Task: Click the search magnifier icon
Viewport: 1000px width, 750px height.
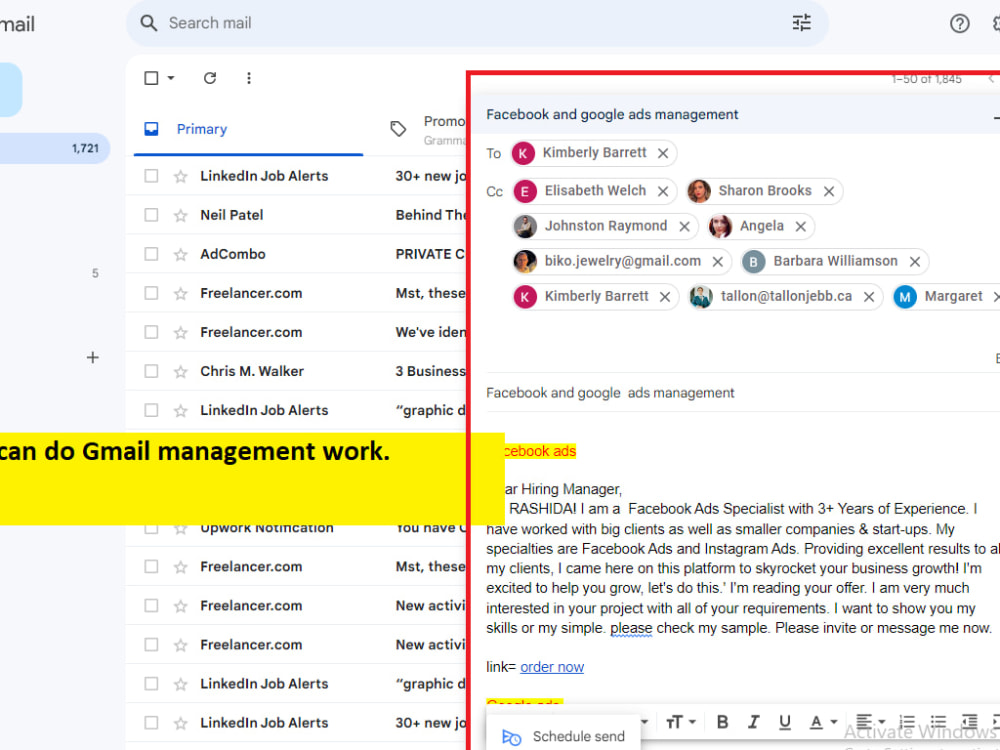Action: pyautogui.click(x=149, y=24)
